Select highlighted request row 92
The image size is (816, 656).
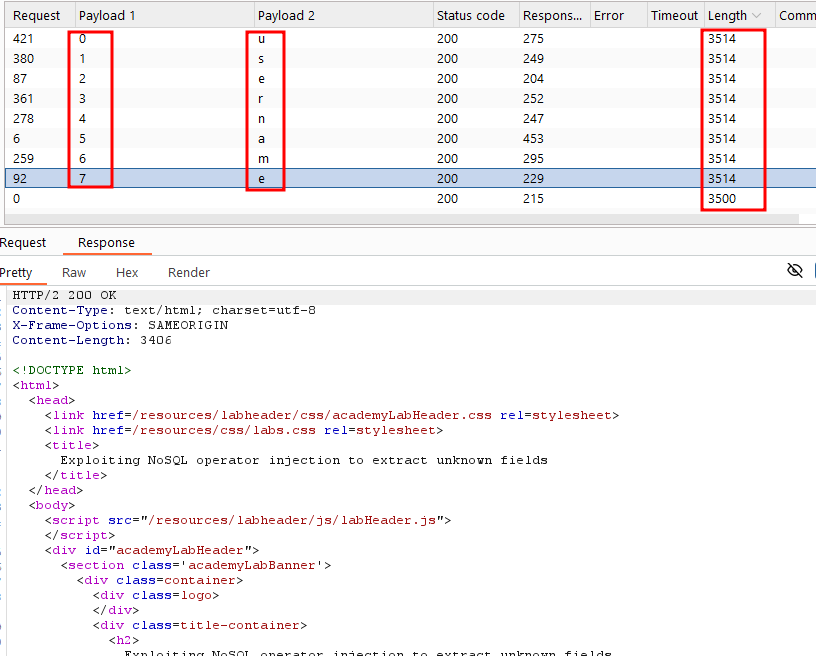click(410, 178)
